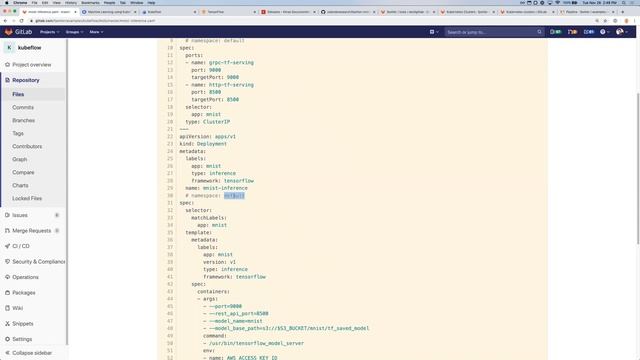The height and width of the screenshot is (360, 640).
Task: Open the Groups dropdown in navbar
Action: [x=74, y=32]
